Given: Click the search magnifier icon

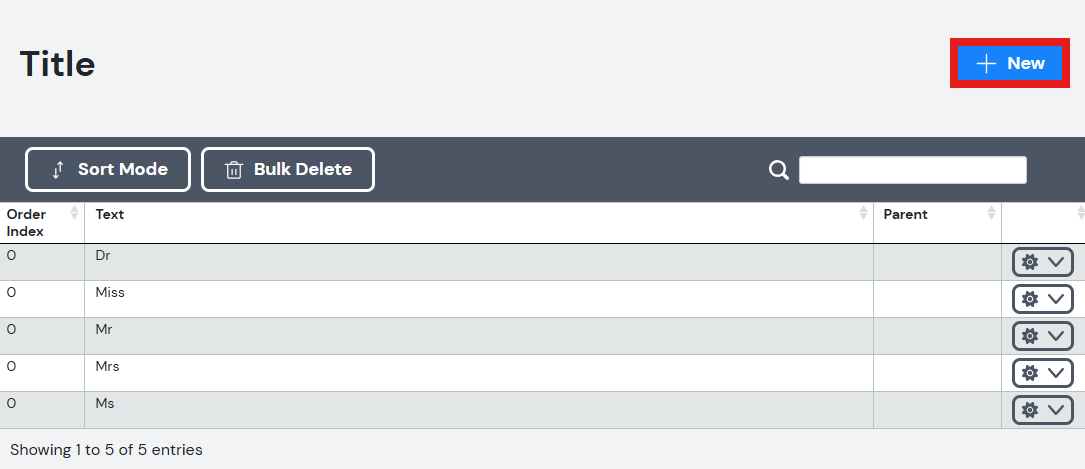Looking at the screenshot, I should 778,169.
